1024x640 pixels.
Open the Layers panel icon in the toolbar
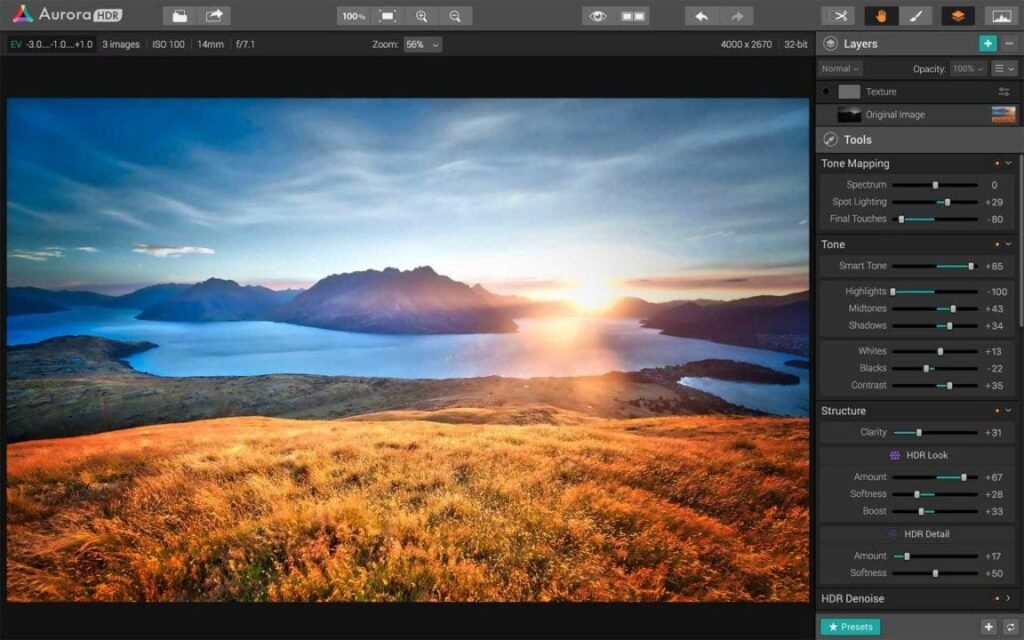pyautogui.click(x=957, y=15)
